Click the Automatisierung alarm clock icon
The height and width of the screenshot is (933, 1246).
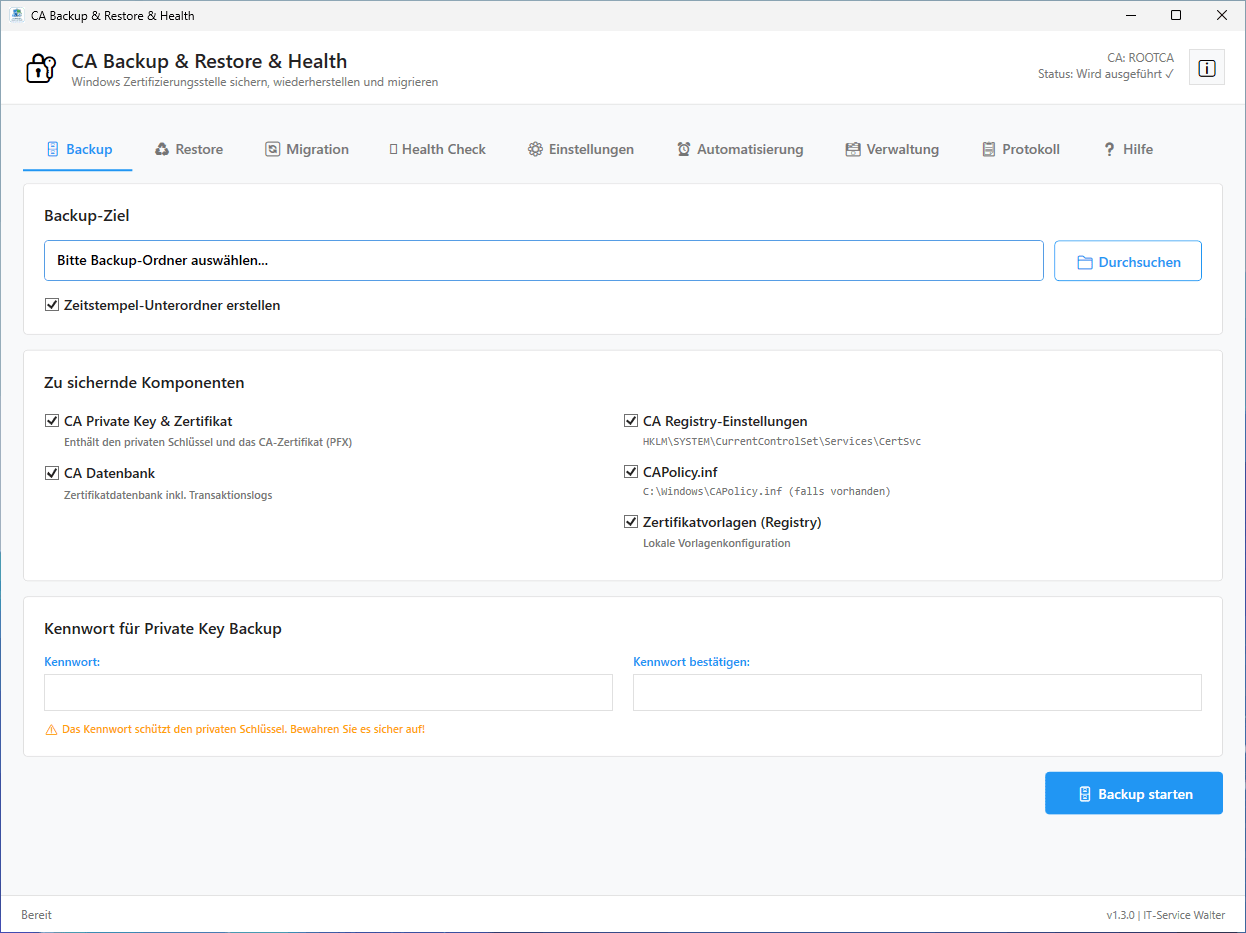pos(684,149)
